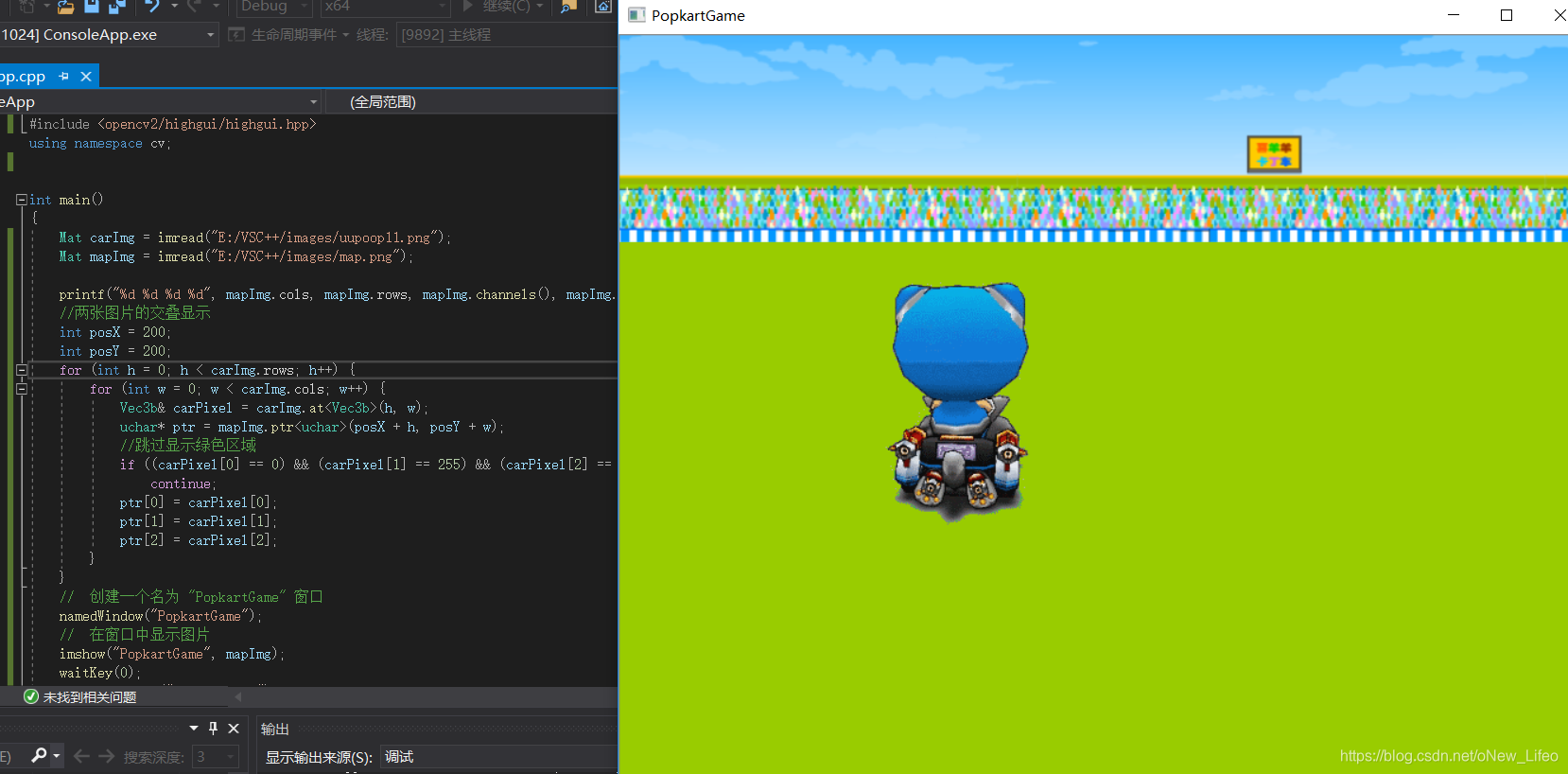Open the bottom panel window options dropdown arrow
1568x774 pixels.
(194, 729)
